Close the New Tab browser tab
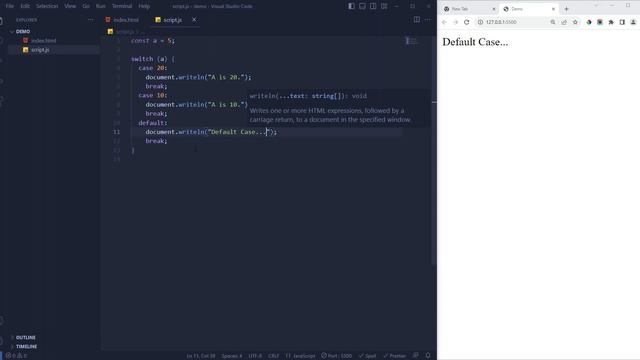Image resolution: width=640 pixels, height=360 pixels. click(493, 9)
